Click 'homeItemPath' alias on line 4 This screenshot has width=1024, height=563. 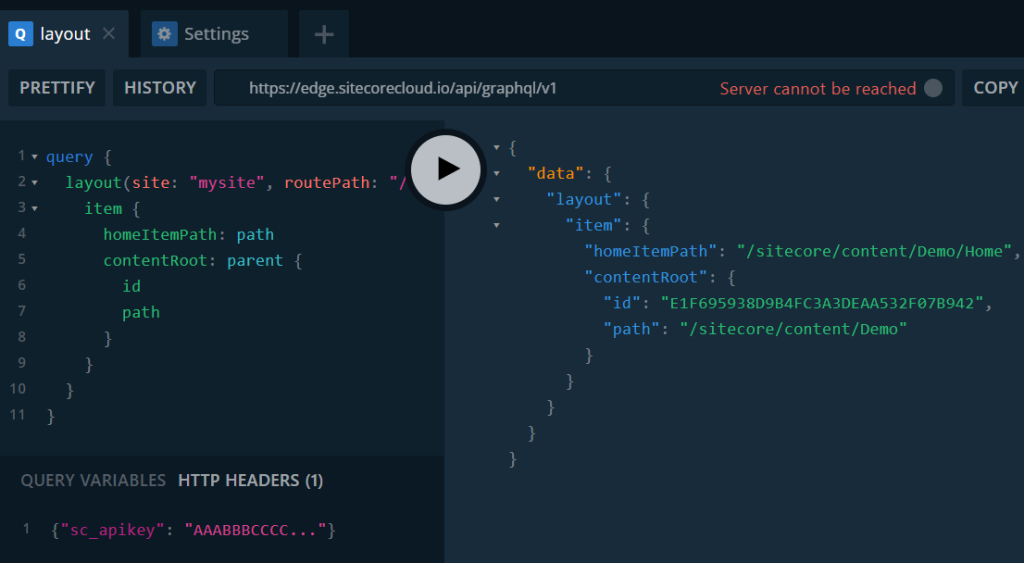[x=160, y=234]
